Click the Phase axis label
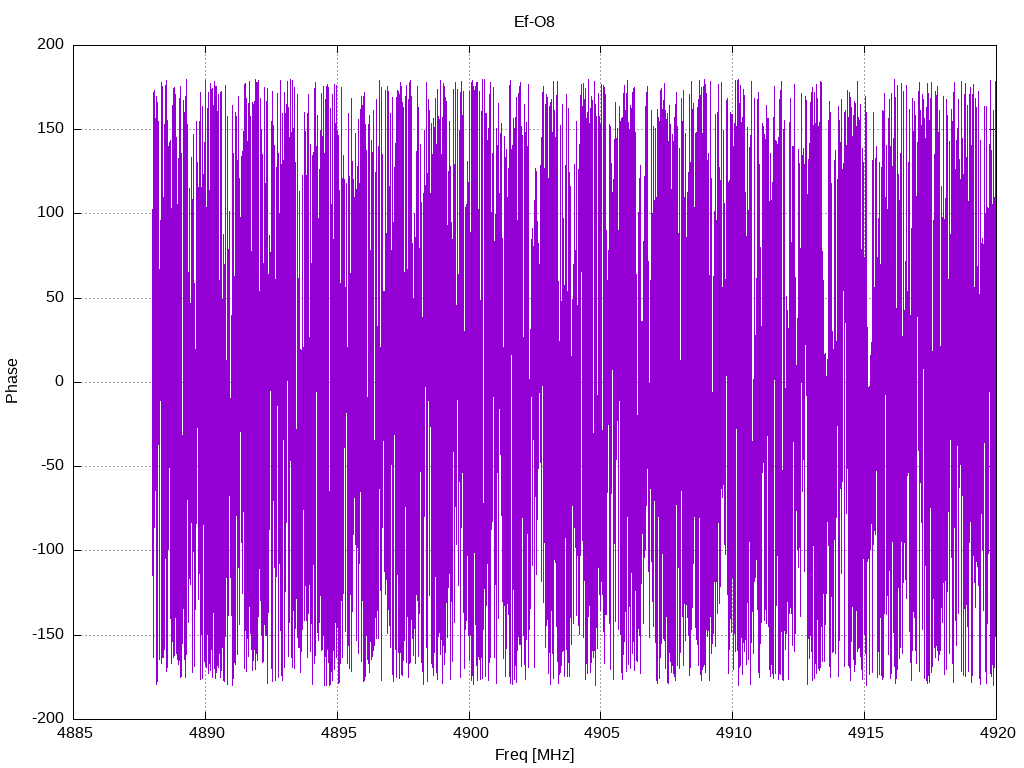The image size is (1024, 768). tap(12, 381)
